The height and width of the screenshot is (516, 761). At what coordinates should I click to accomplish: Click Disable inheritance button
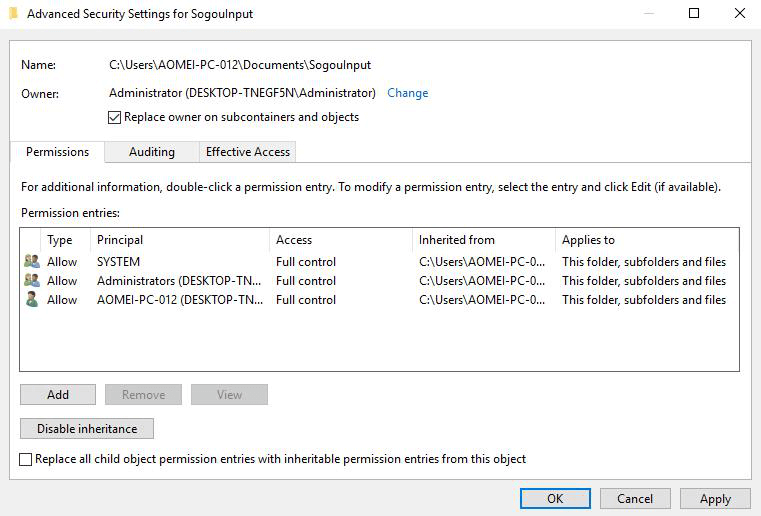(x=87, y=429)
